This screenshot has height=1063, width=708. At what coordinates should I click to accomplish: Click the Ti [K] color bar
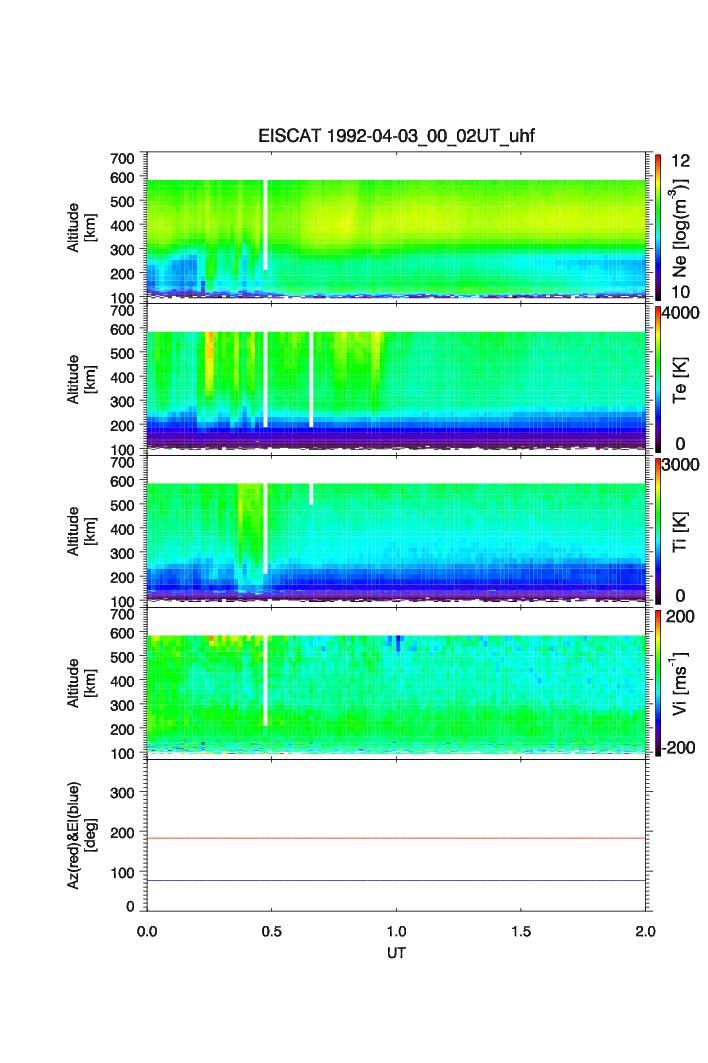point(658,531)
